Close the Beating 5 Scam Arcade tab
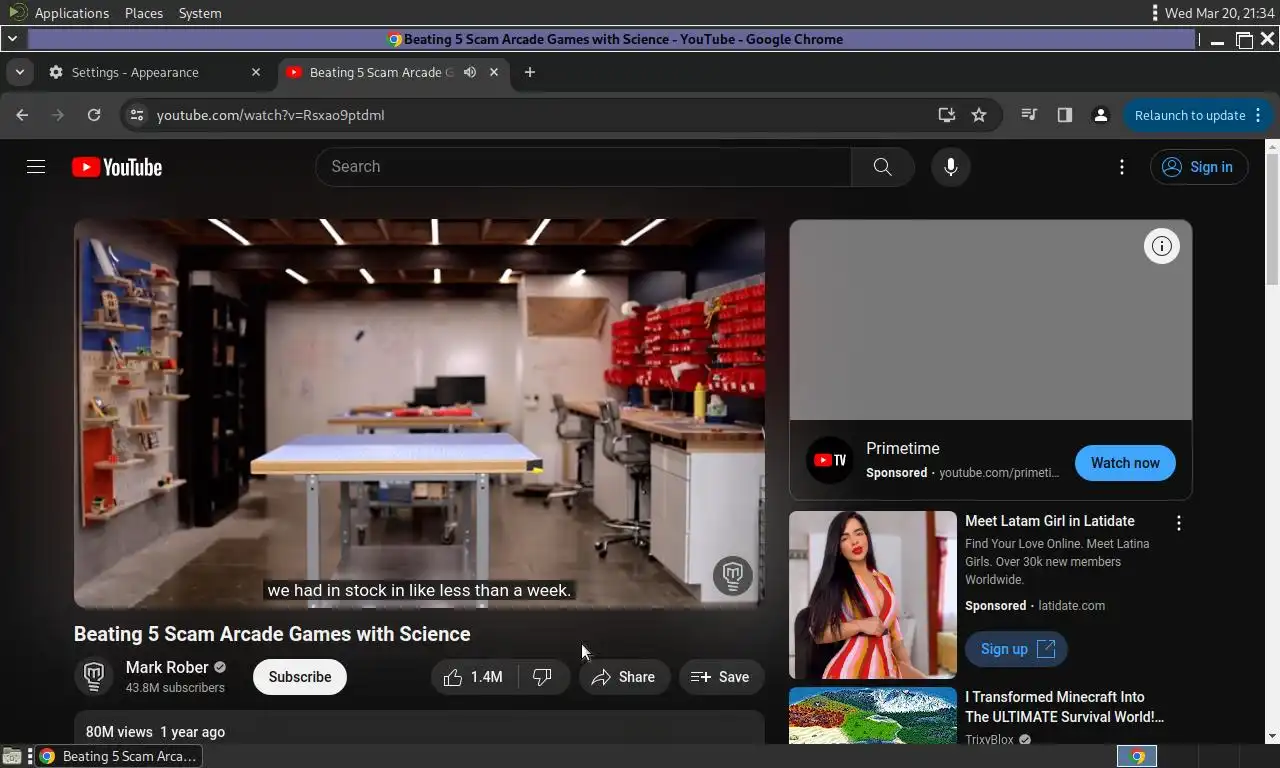Screen dimensions: 1280x768 [x=493, y=72]
